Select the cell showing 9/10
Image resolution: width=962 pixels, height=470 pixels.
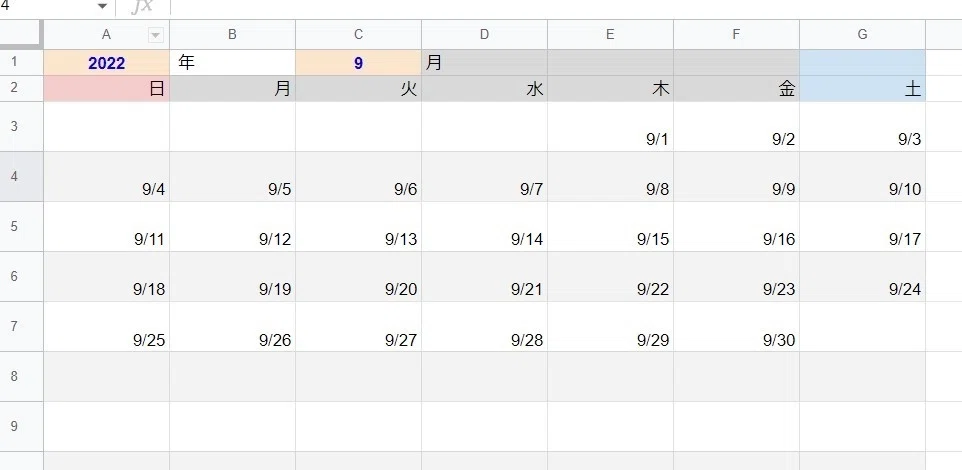click(x=863, y=177)
